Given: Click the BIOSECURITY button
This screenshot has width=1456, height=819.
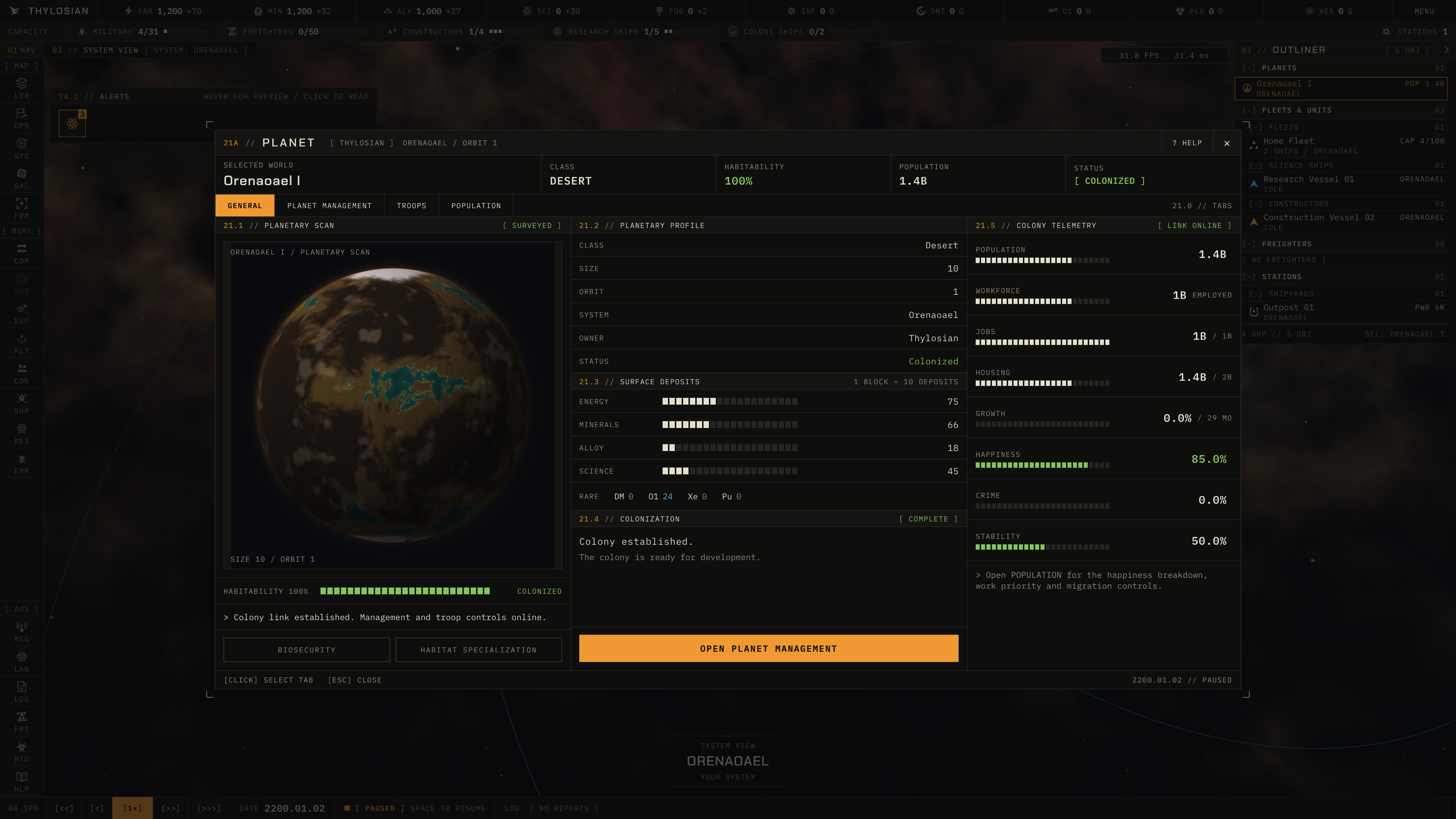Looking at the screenshot, I should click(x=306, y=650).
